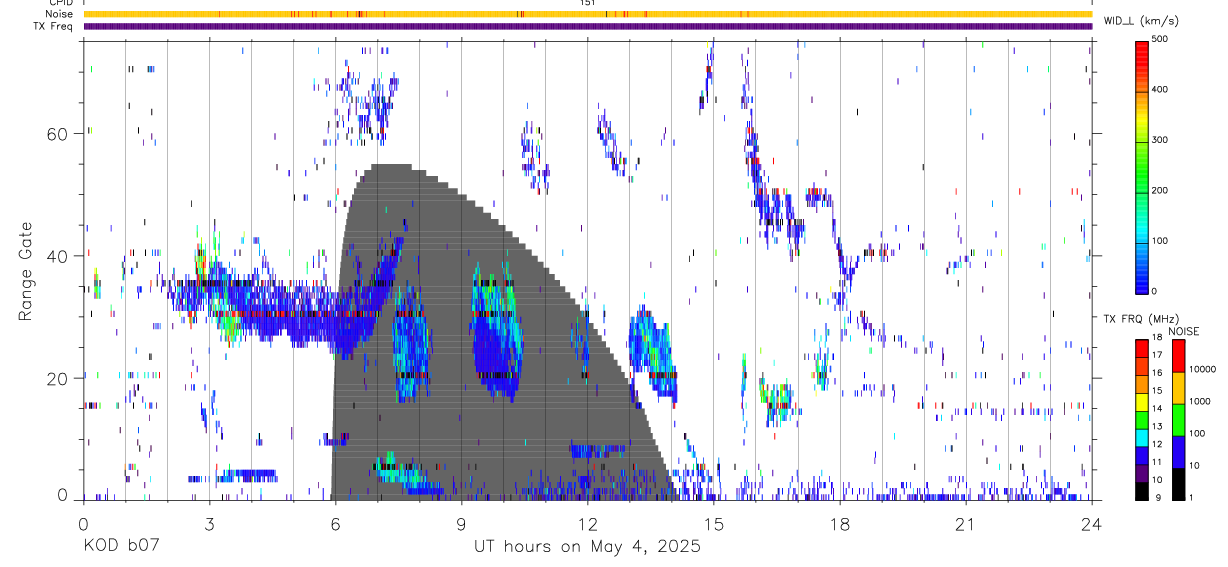Viewport: 1228px width, 567px height.
Task: Click the 18 hour tick on UT axis
Action: [x=839, y=523]
